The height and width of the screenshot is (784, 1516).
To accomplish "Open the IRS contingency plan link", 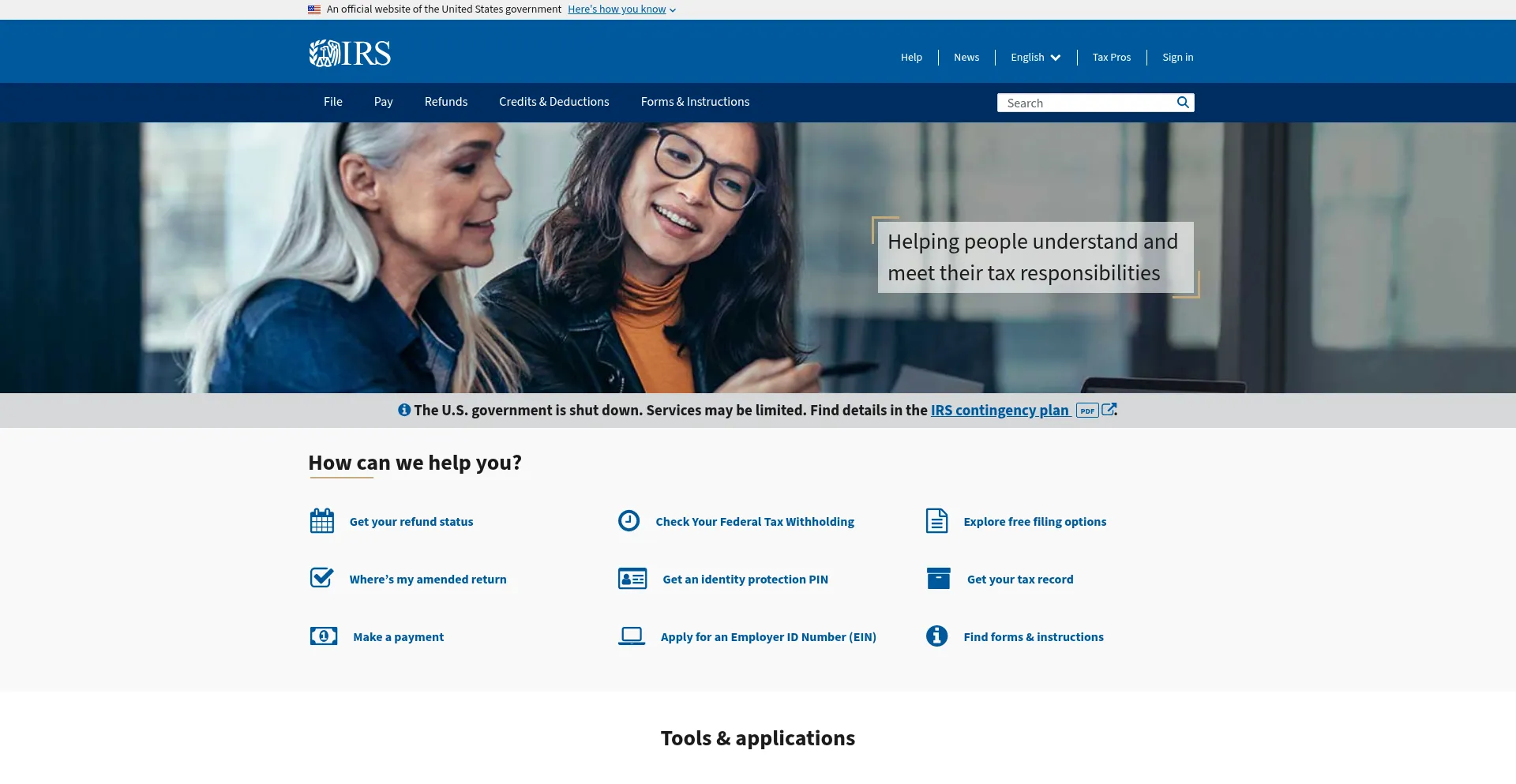I will (x=1000, y=411).
